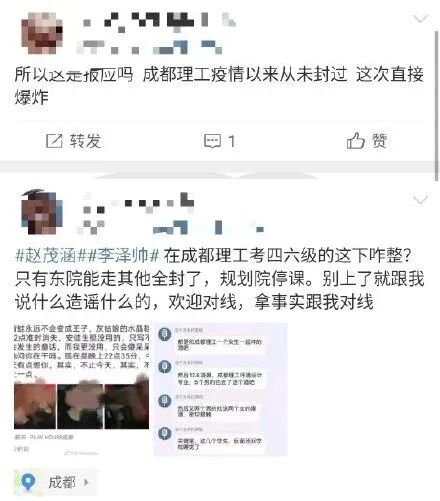This screenshot has height=501, width=440.
Task: Tap the 转发 label
Action: [x=85, y=141]
